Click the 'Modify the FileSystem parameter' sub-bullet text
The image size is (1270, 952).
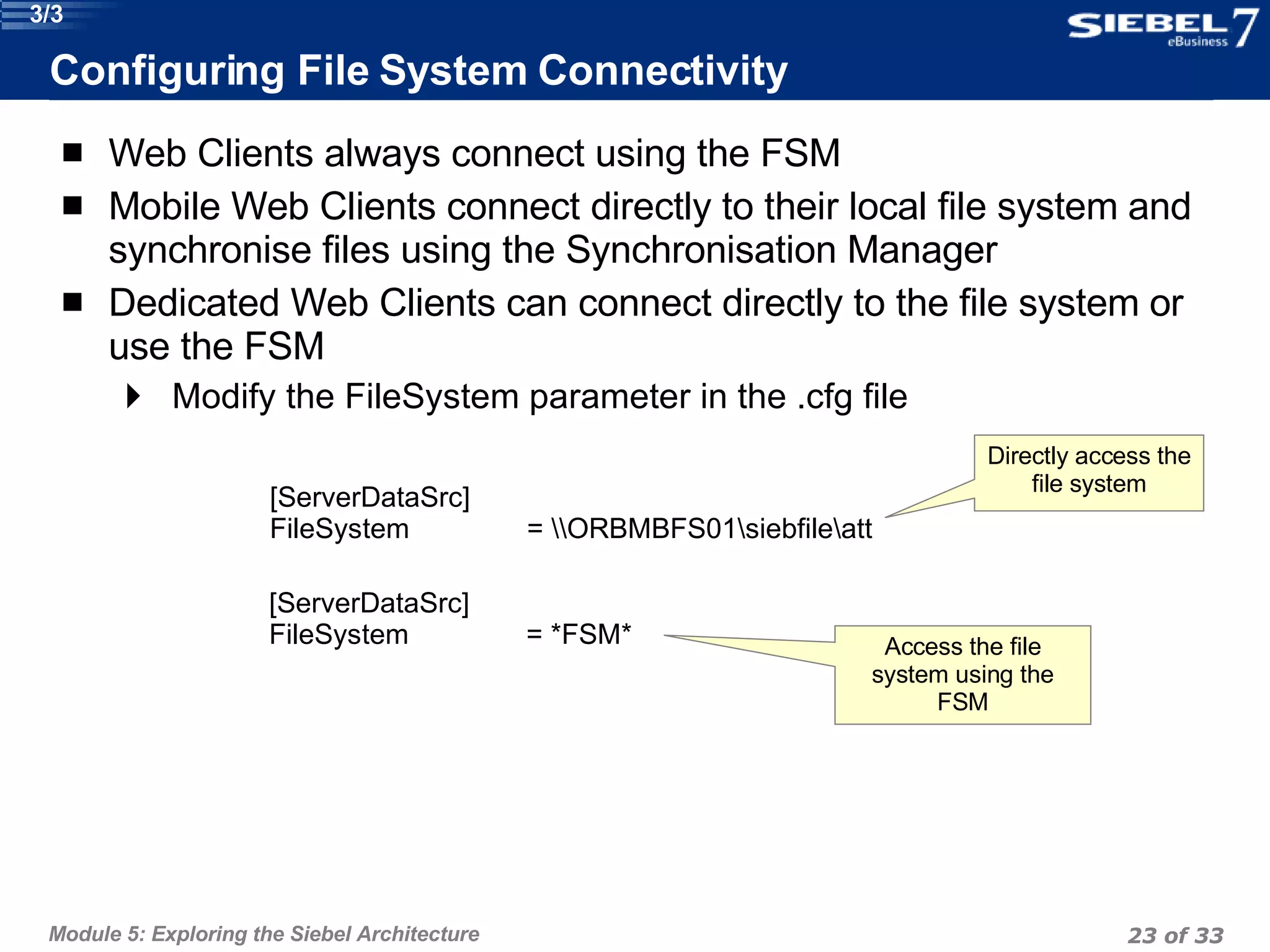point(539,397)
